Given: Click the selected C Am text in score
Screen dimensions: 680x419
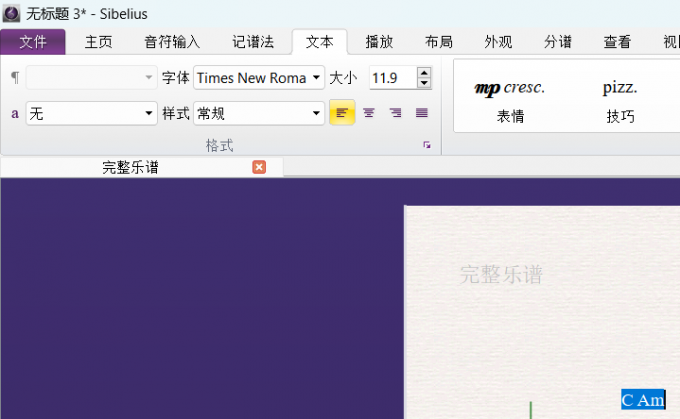Looking at the screenshot, I should [x=643, y=400].
